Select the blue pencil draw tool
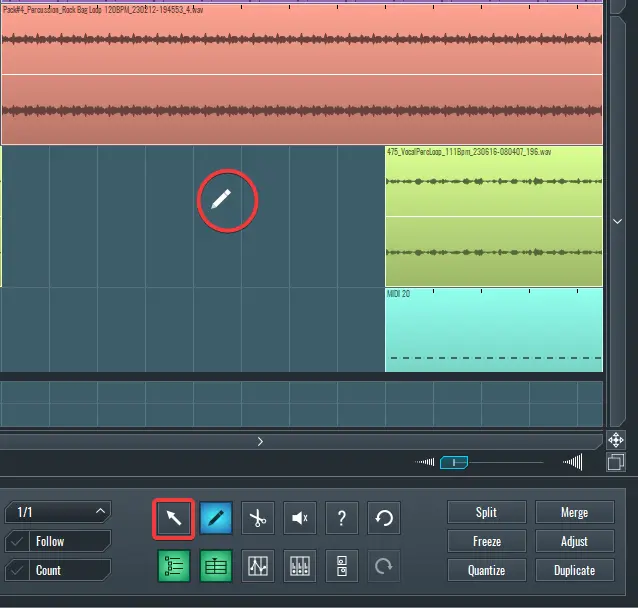This screenshot has height=608, width=638. [216, 518]
